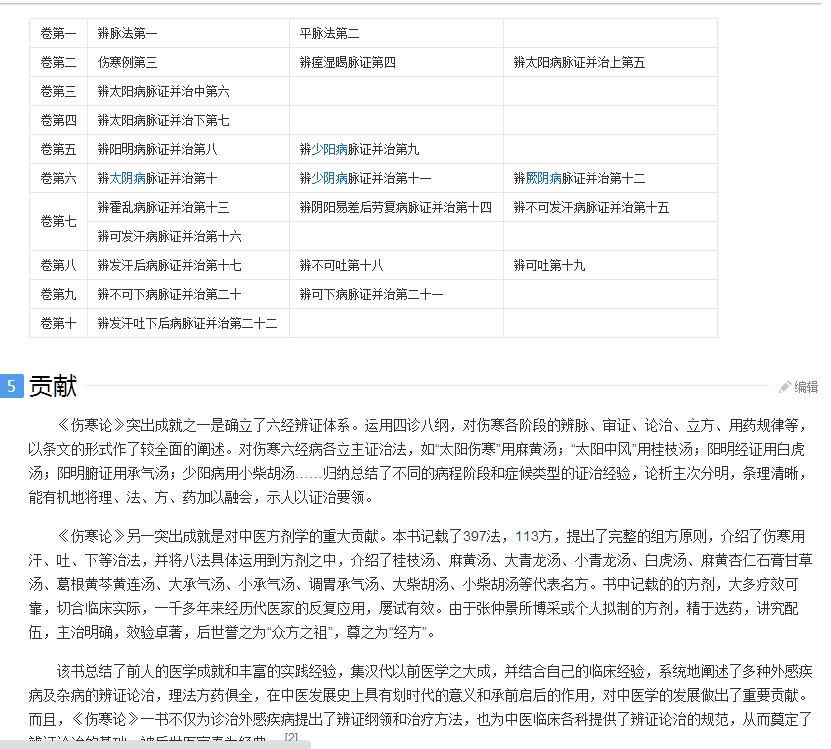The image size is (831, 749).
Task: Click the pencil edit icon beside 贡献 heading
Action: click(x=785, y=387)
